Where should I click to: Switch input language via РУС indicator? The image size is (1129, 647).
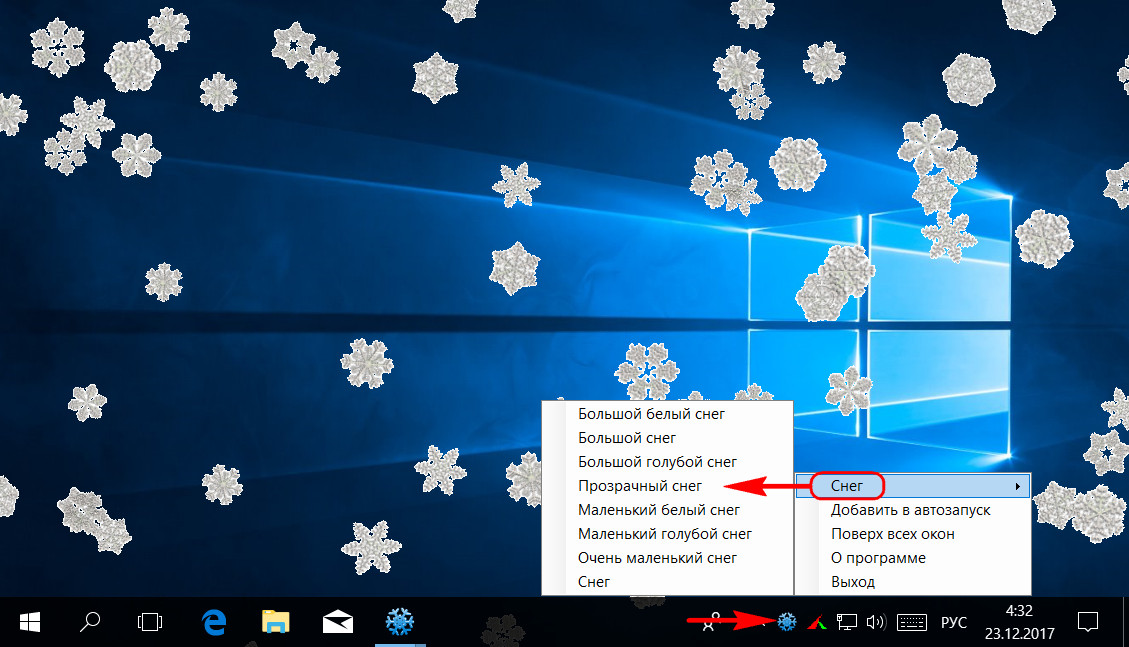click(953, 623)
